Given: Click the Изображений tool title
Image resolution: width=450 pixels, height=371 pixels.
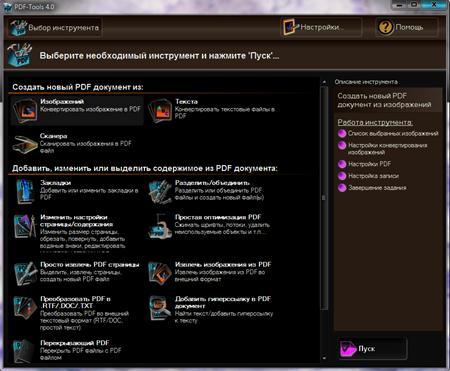Looking at the screenshot, I should click(x=62, y=101).
